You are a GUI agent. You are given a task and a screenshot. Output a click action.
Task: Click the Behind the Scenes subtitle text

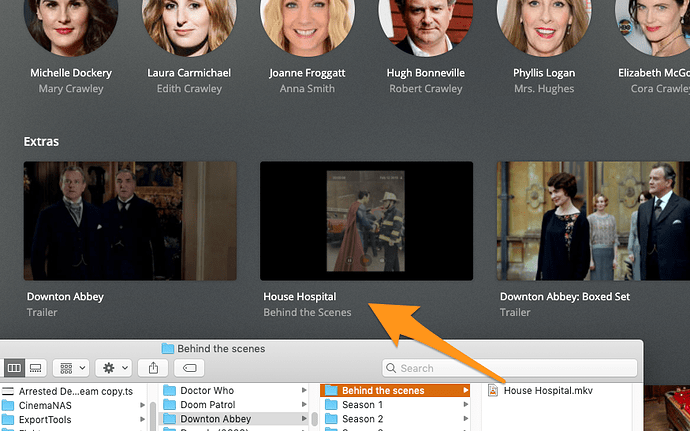307,313
